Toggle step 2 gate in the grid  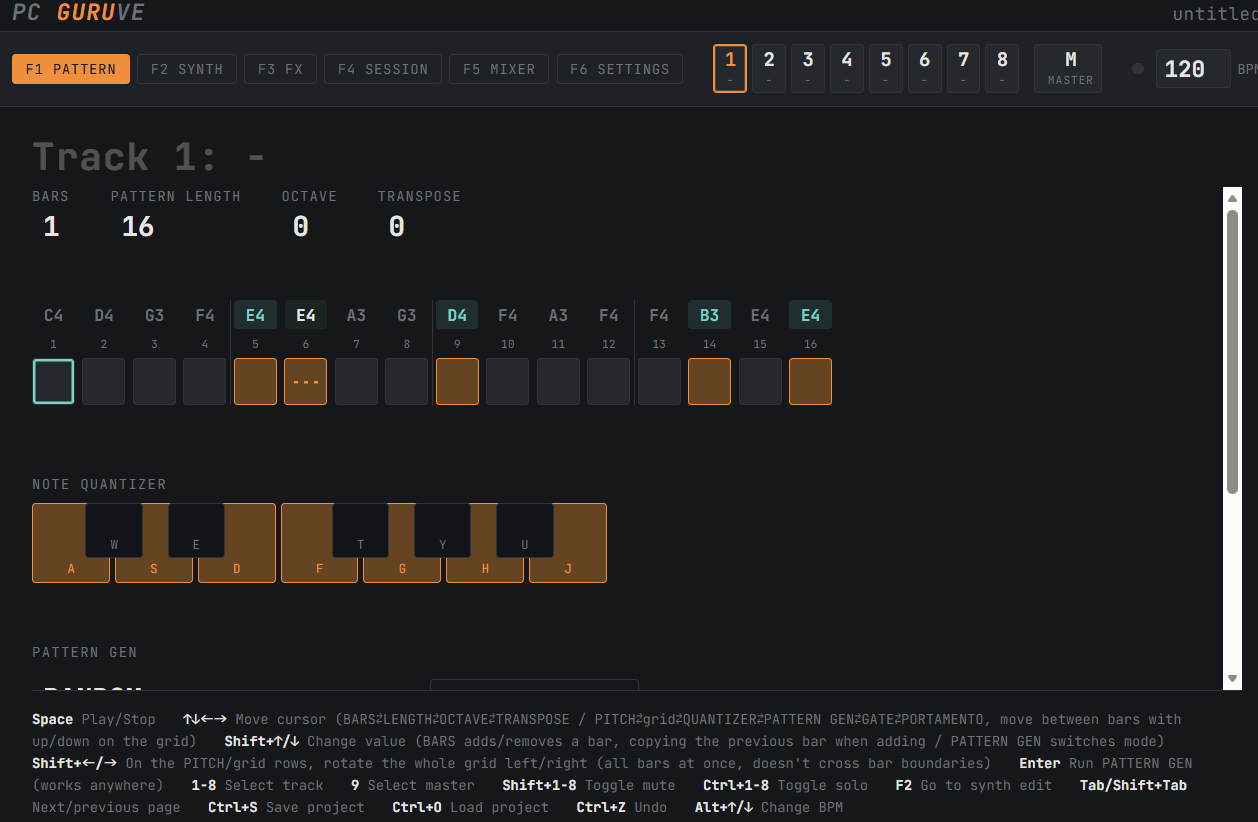(104, 381)
